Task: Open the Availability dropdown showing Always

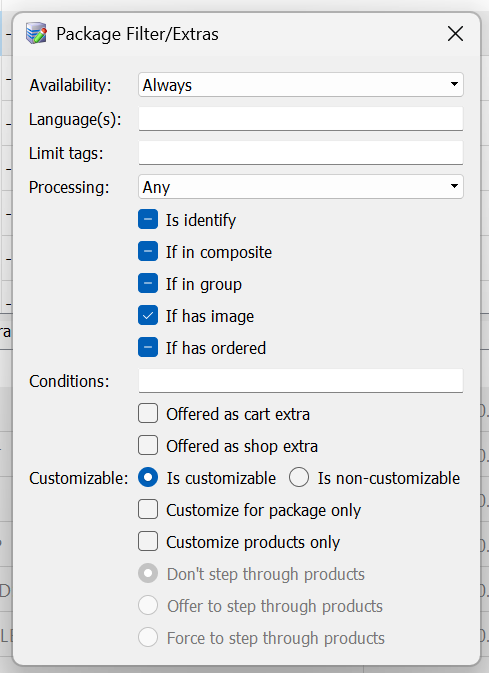Action: point(301,85)
